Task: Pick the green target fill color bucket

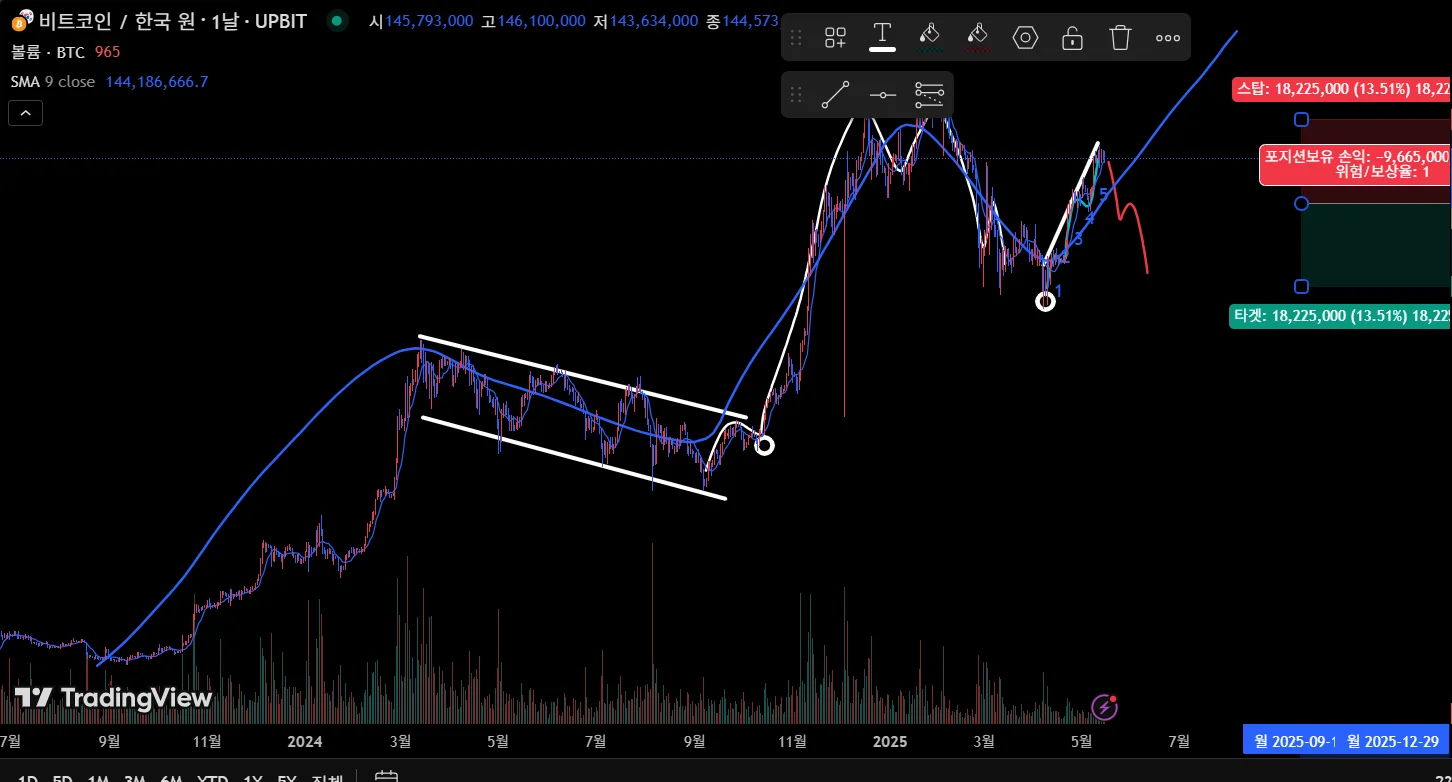Action: coord(930,37)
